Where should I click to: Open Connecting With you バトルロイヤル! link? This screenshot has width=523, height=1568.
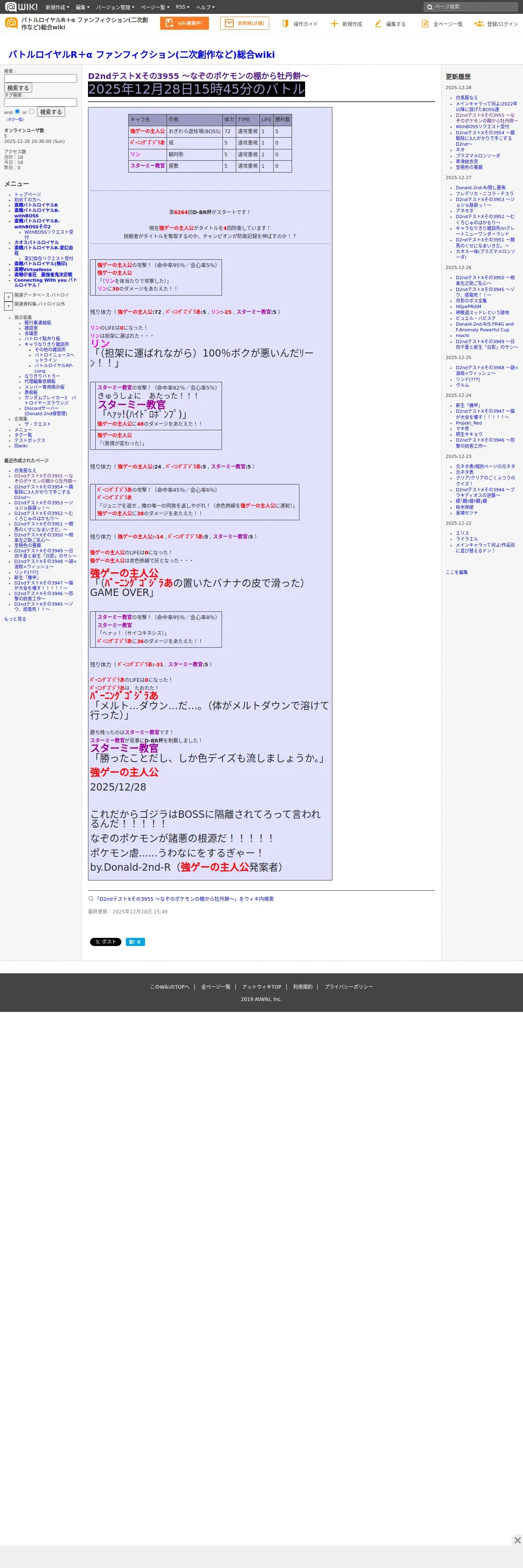coord(45,283)
